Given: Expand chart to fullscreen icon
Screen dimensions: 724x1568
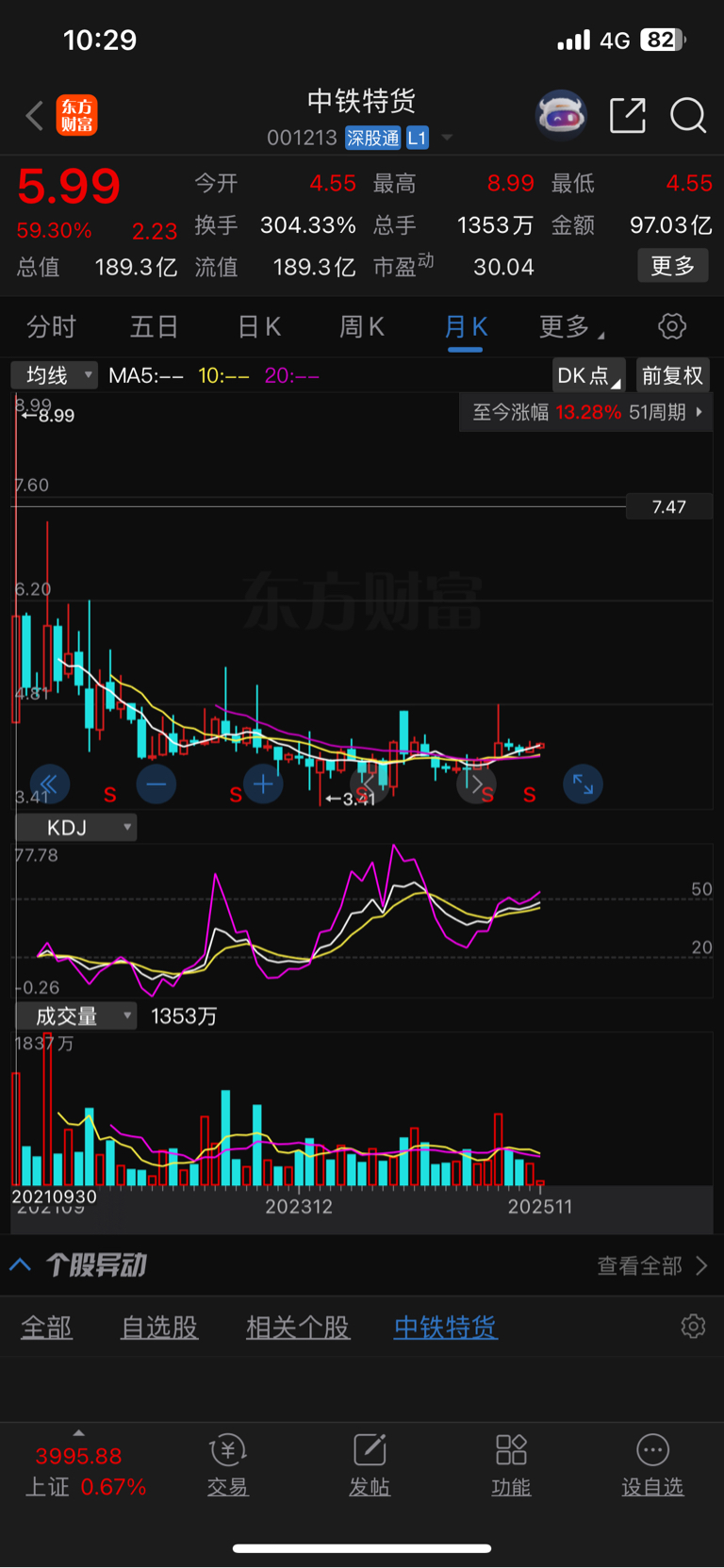Looking at the screenshot, I should (x=584, y=784).
